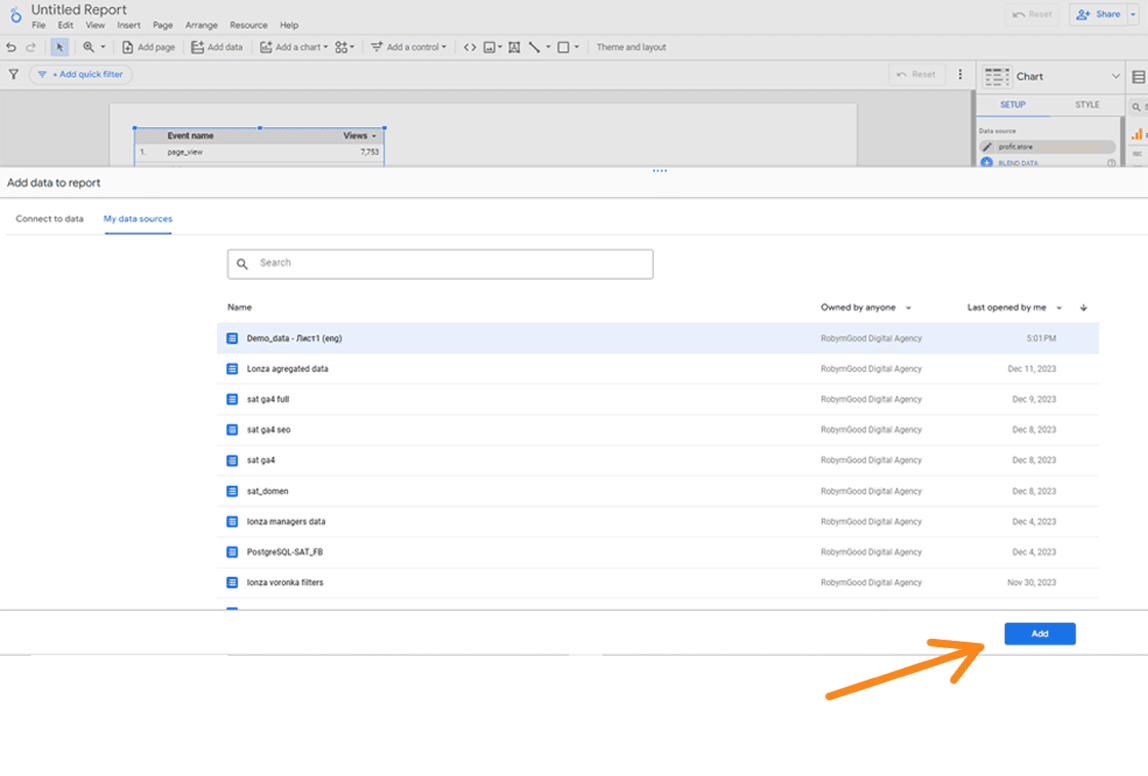Viewport: 1148px width, 776px height.
Task: Click BLEND DATA link
Action: point(1018,163)
